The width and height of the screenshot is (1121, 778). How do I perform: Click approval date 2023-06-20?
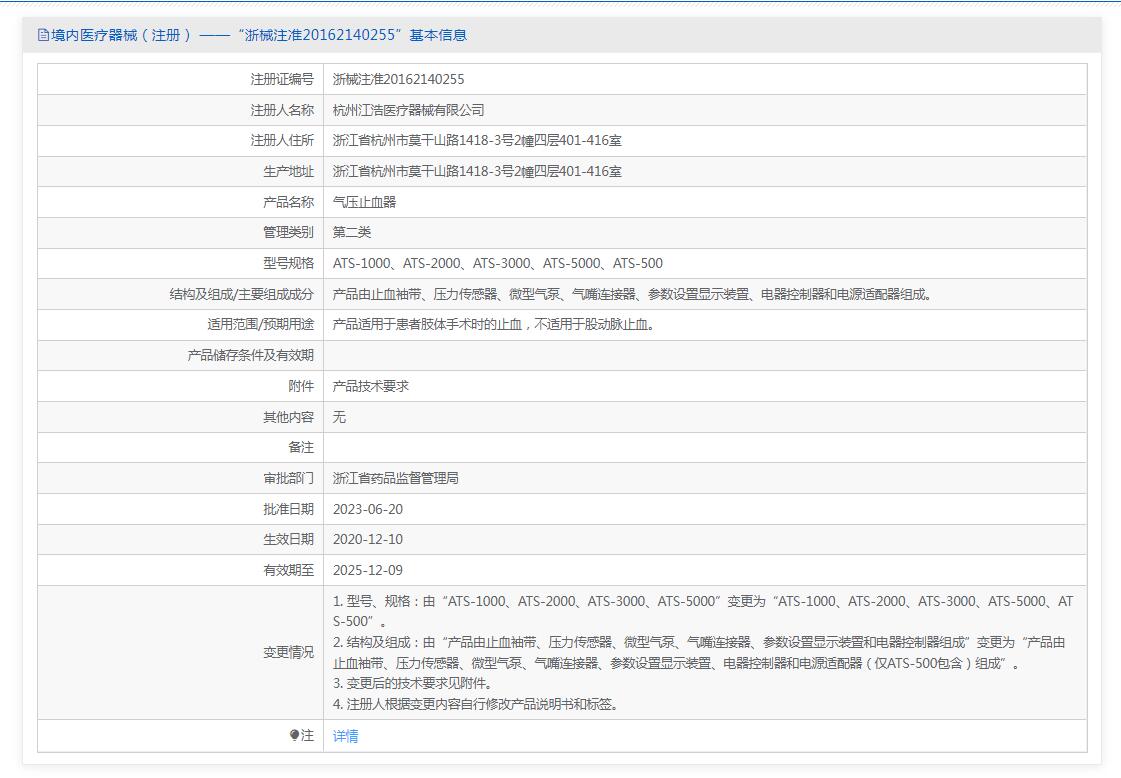tap(367, 509)
